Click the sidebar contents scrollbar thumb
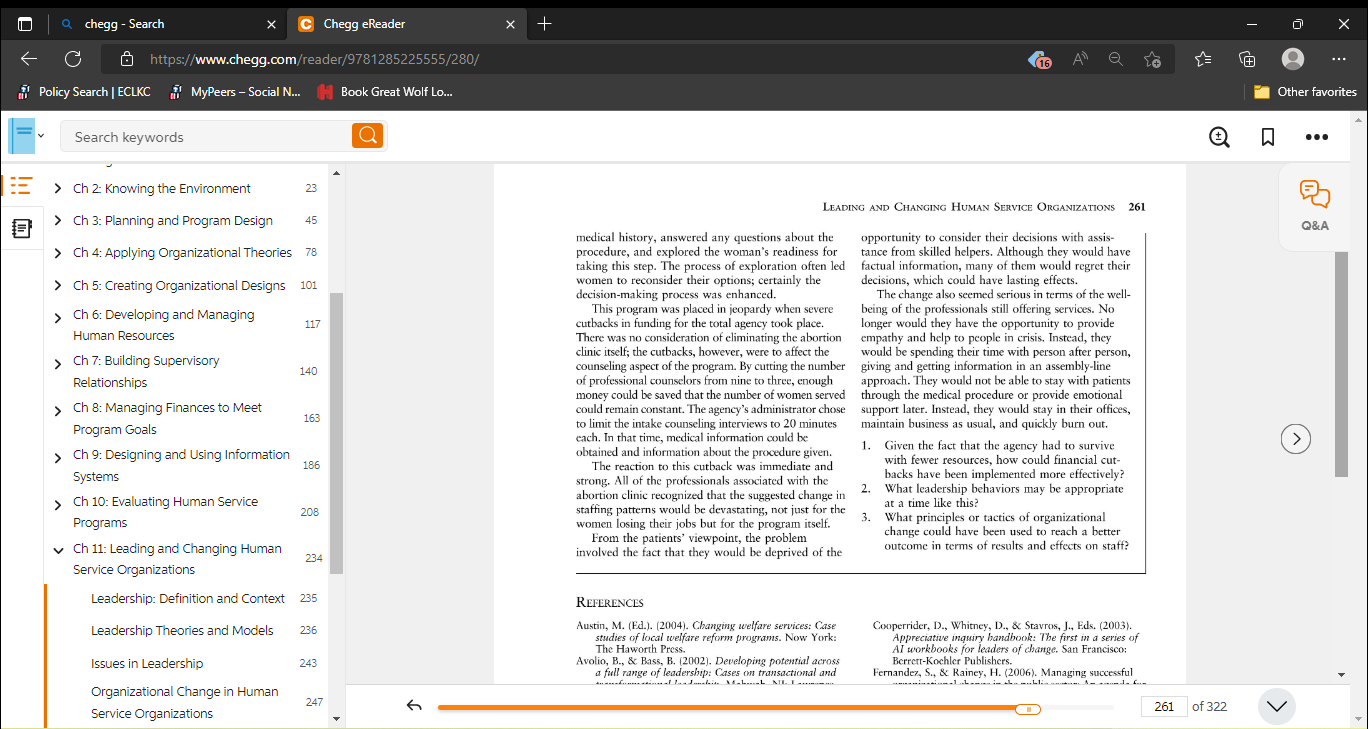Viewport: 1368px width, 729px height. click(x=336, y=433)
